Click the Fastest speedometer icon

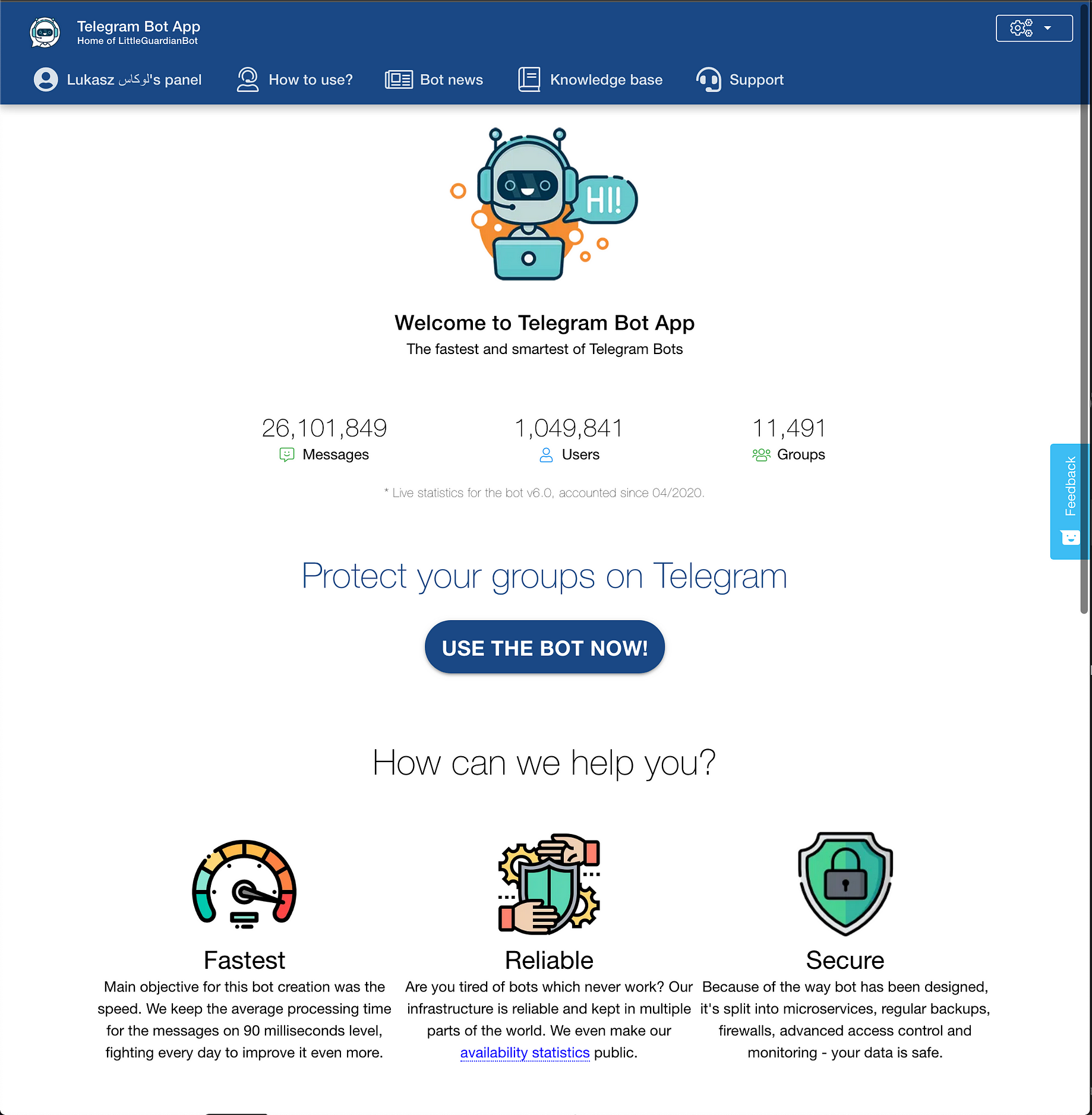click(x=244, y=885)
